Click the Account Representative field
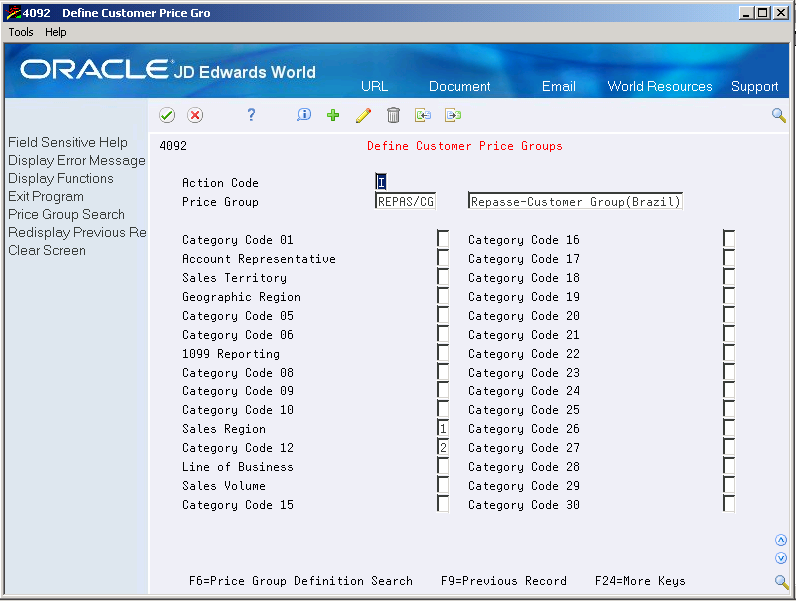 pyautogui.click(x=443, y=258)
